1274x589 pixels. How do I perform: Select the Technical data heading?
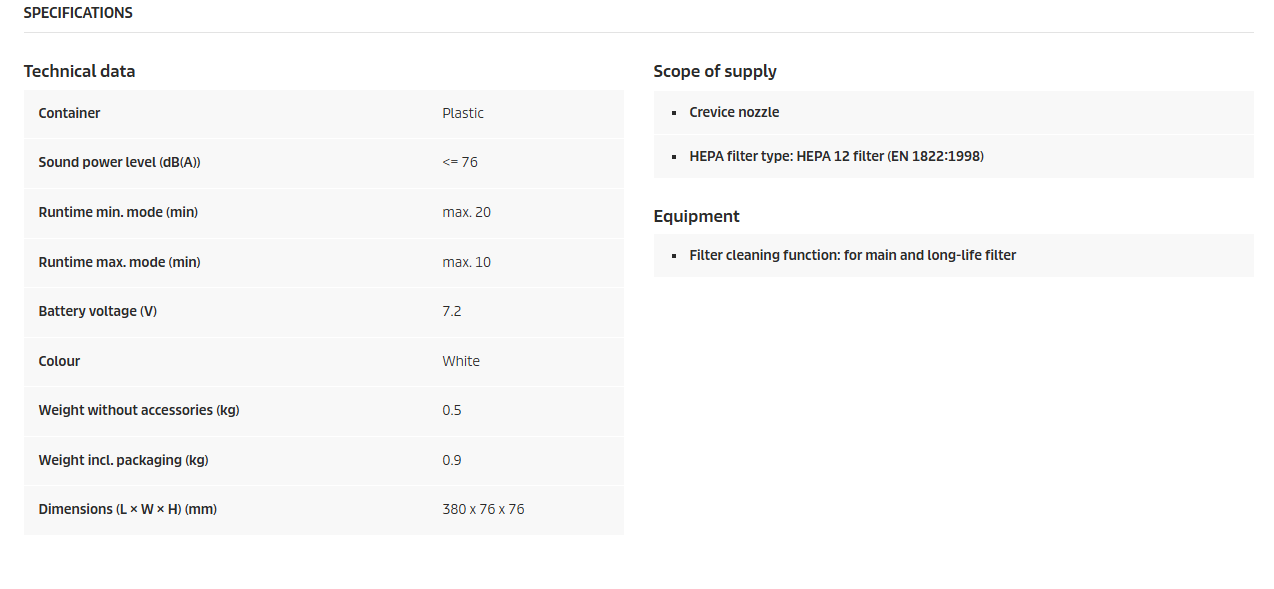coord(79,71)
